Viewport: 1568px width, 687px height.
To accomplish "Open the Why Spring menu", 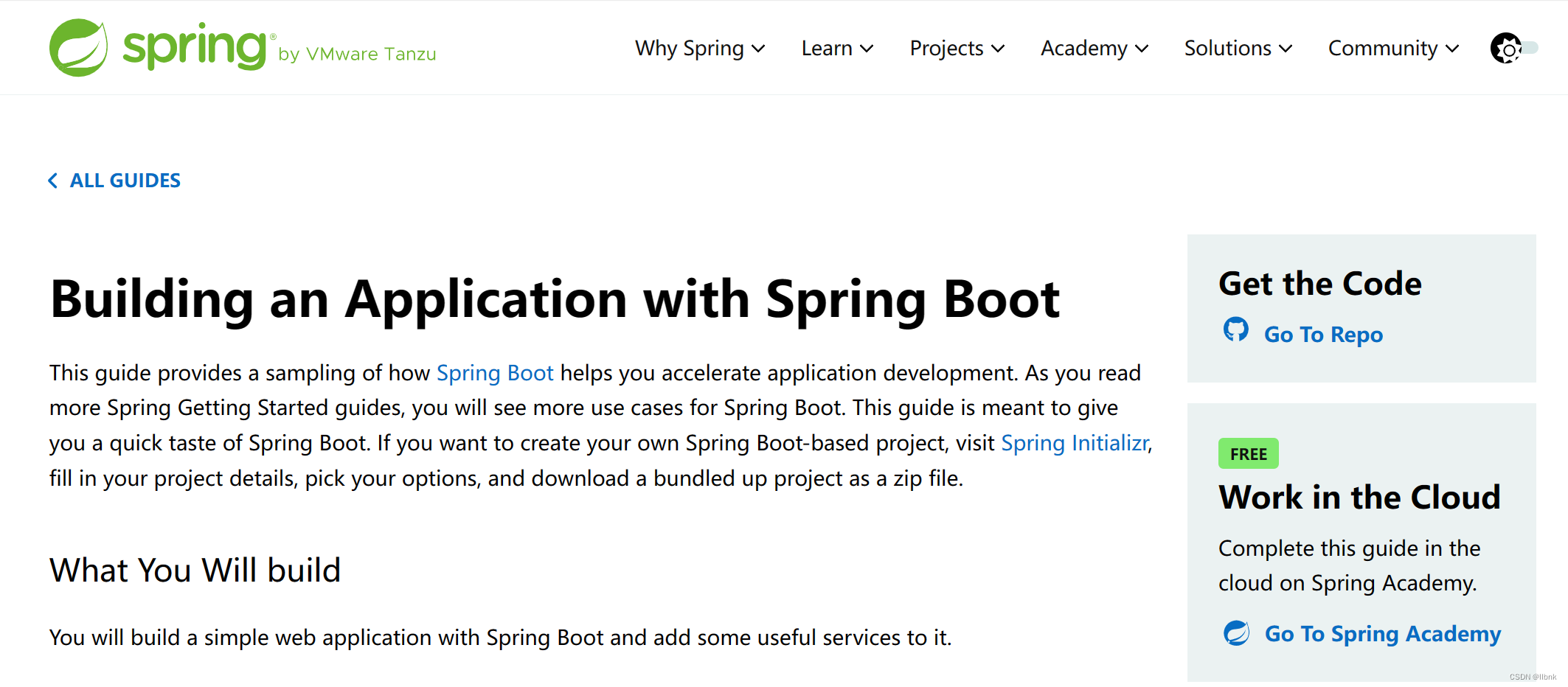I will (700, 48).
